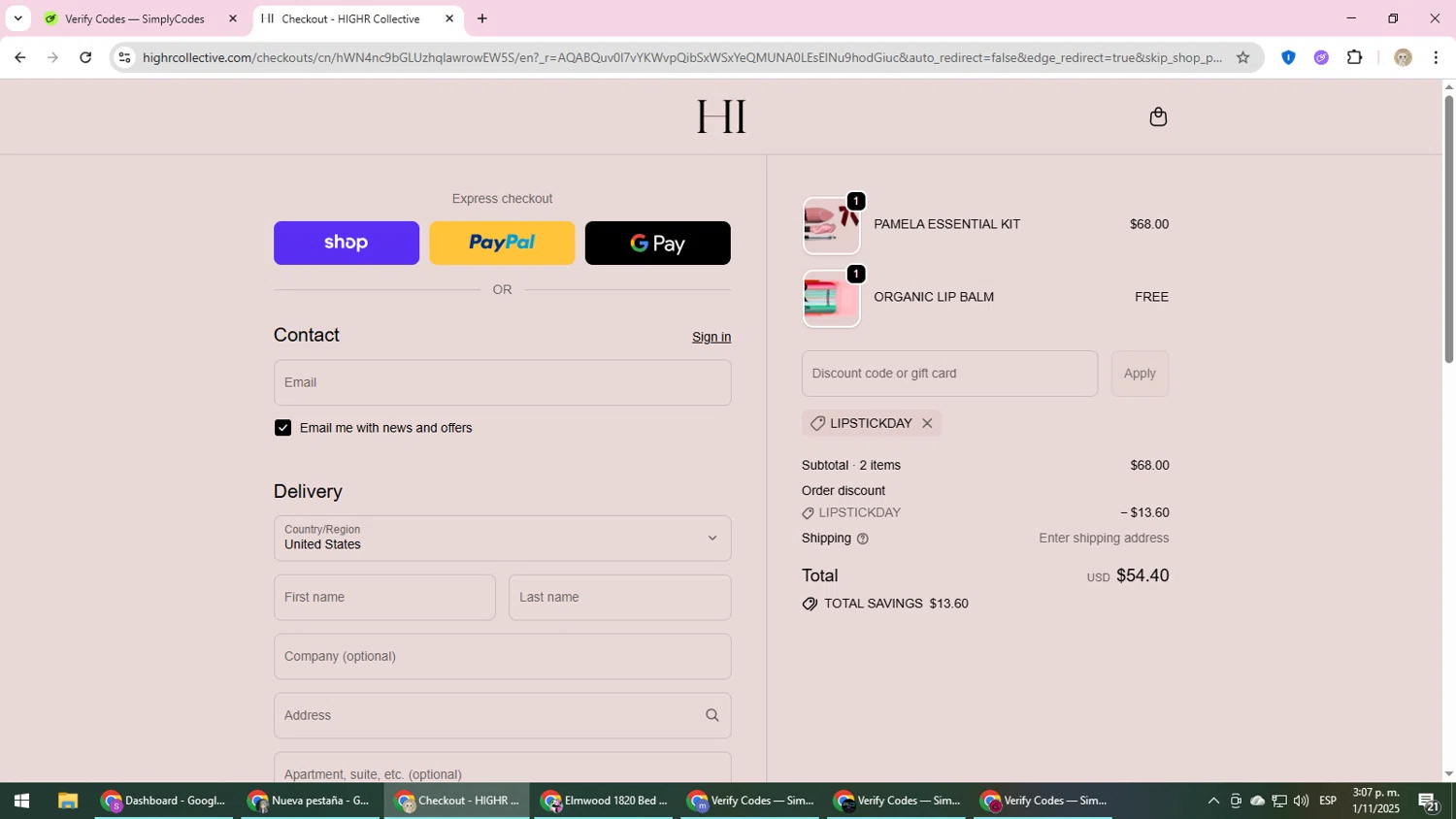Viewport: 1456px width, 819px height.
Task: Click the Apply discount button
Action: point(1140,374)
